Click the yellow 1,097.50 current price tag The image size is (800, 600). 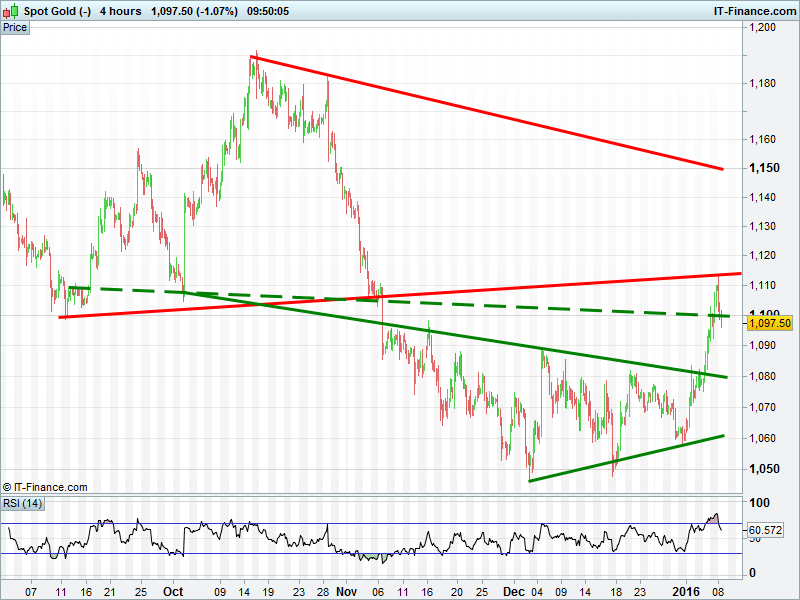coord(770,323)
